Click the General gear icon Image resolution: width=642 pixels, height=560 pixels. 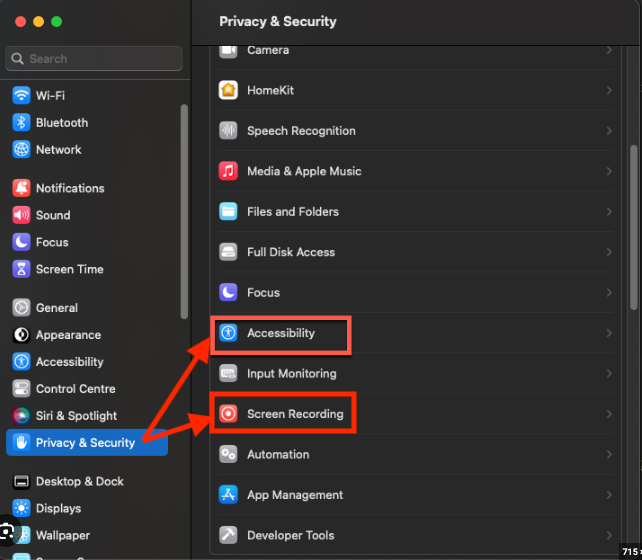pyautogui.click(x=21, y=307)
